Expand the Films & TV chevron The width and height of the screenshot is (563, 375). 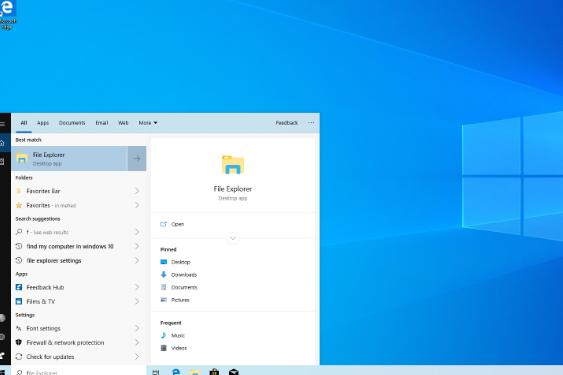(137, 301)
